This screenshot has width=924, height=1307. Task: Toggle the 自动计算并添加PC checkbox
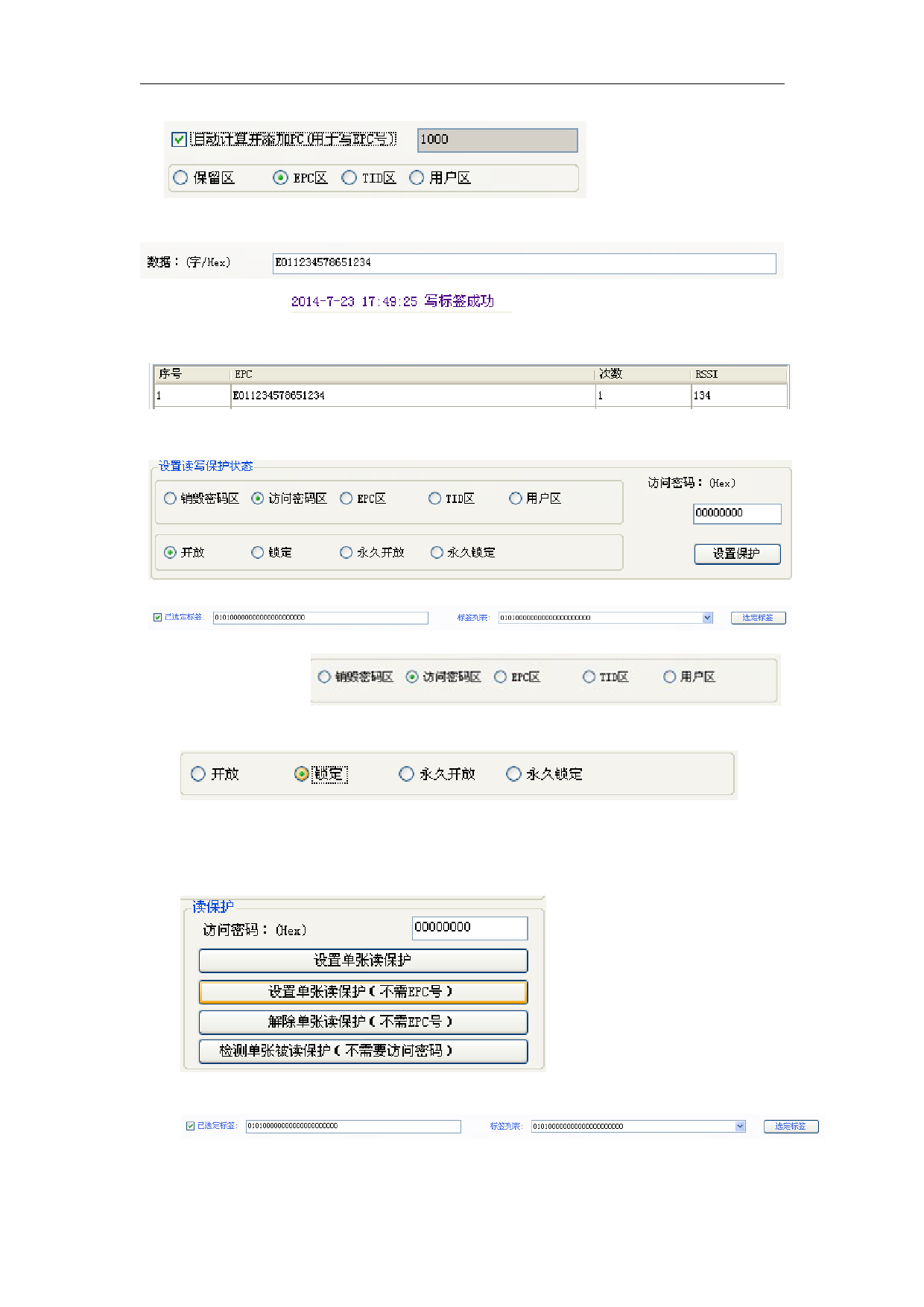pos(179,139)
